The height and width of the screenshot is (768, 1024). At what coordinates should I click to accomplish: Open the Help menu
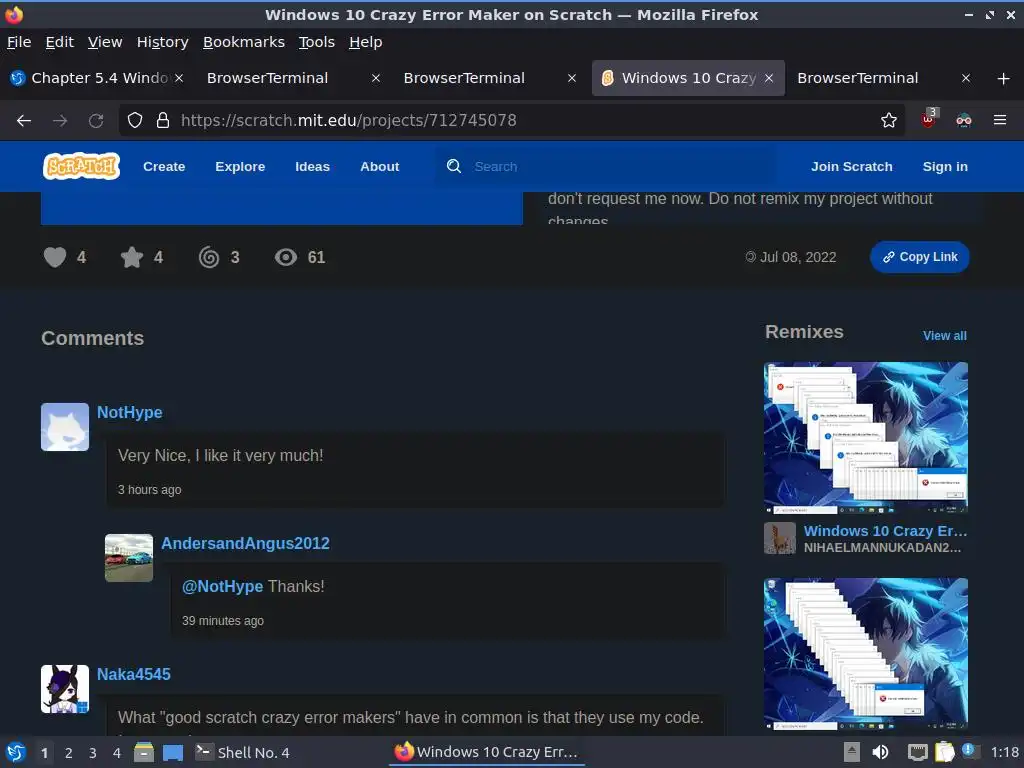click(366, 42)
